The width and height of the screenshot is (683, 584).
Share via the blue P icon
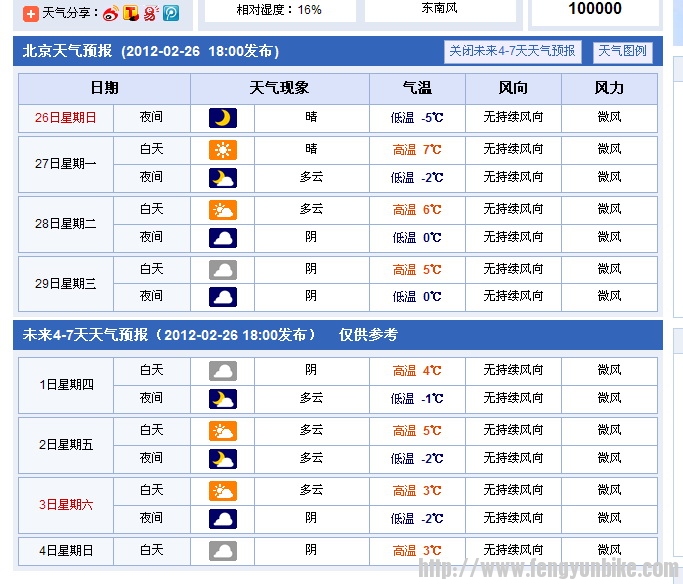pyautogui.click(x=171, y=14)
